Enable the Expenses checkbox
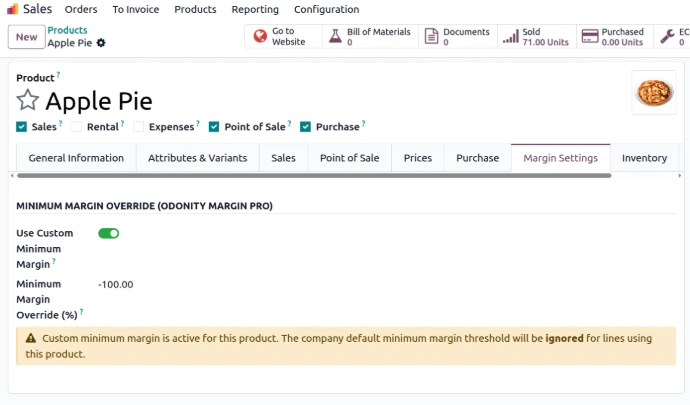The height and width of the screenshot is (405, 690). 139,127
